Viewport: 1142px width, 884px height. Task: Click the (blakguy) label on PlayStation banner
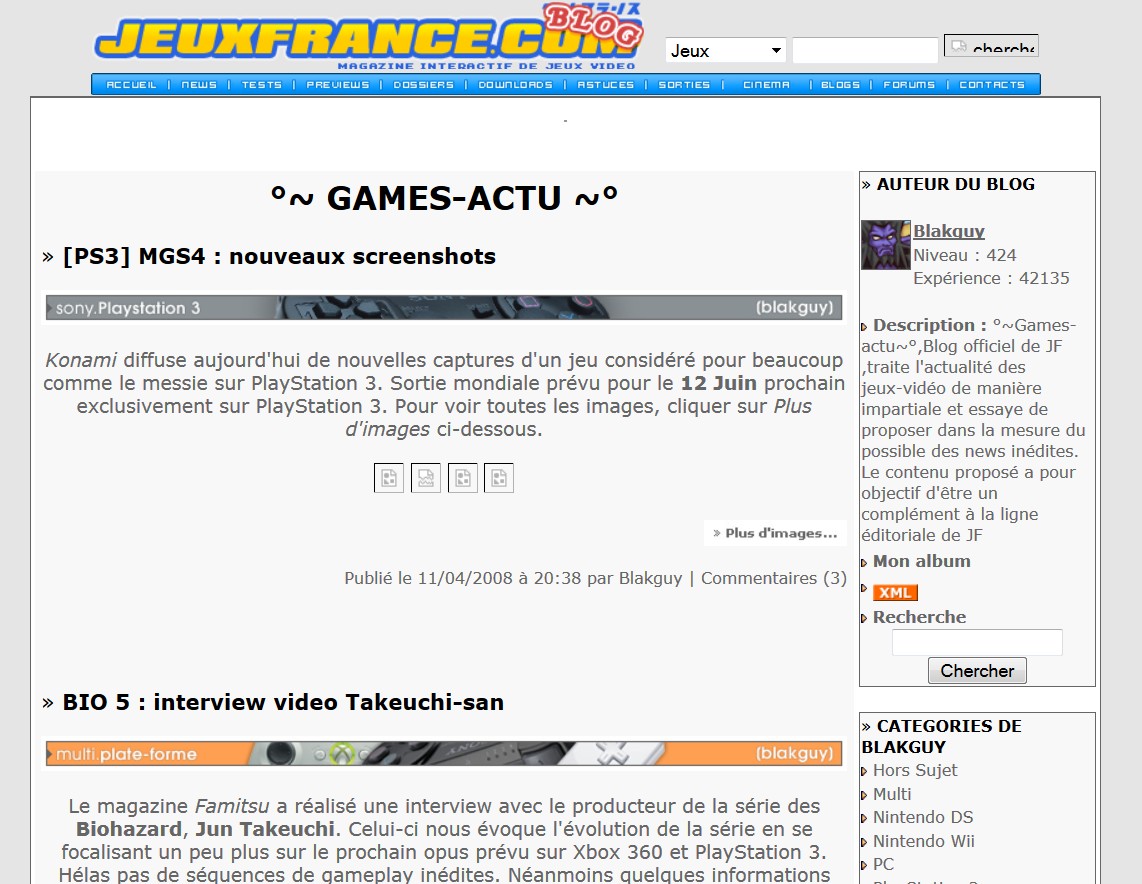(x=794, y=307)
